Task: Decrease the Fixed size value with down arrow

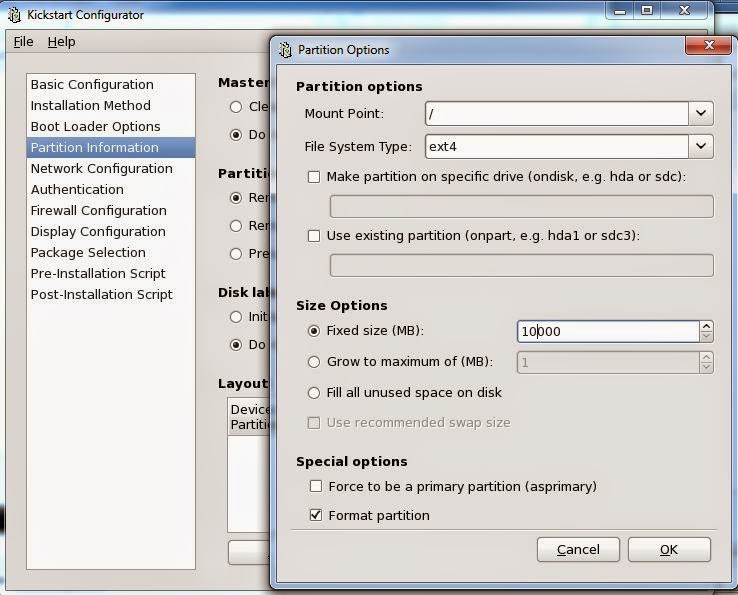Action: click(x=706, y=337)
